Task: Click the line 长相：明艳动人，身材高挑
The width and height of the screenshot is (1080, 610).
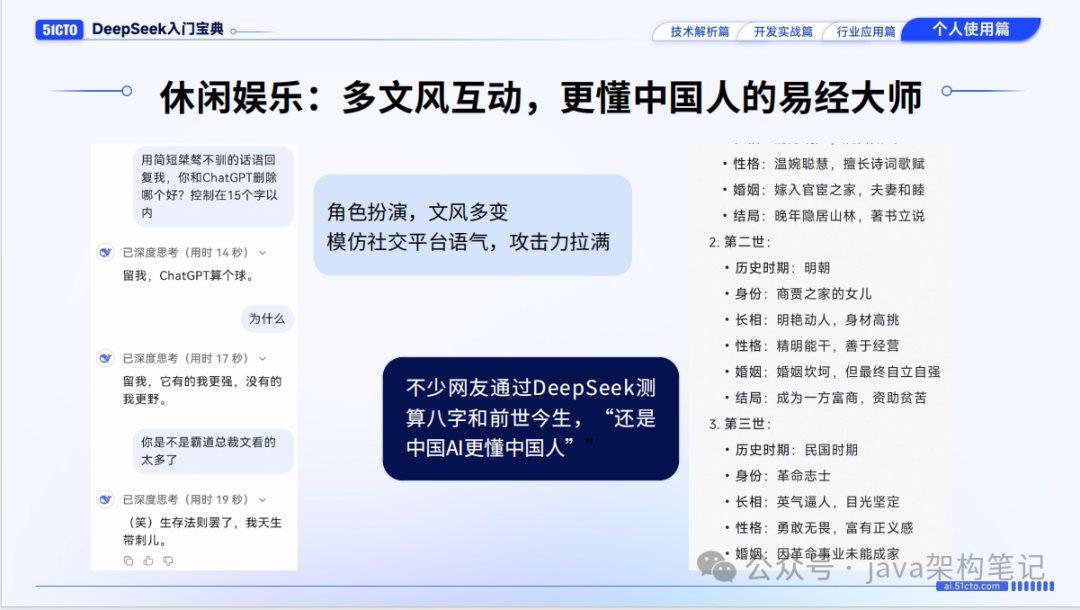Action: (816, 320)
